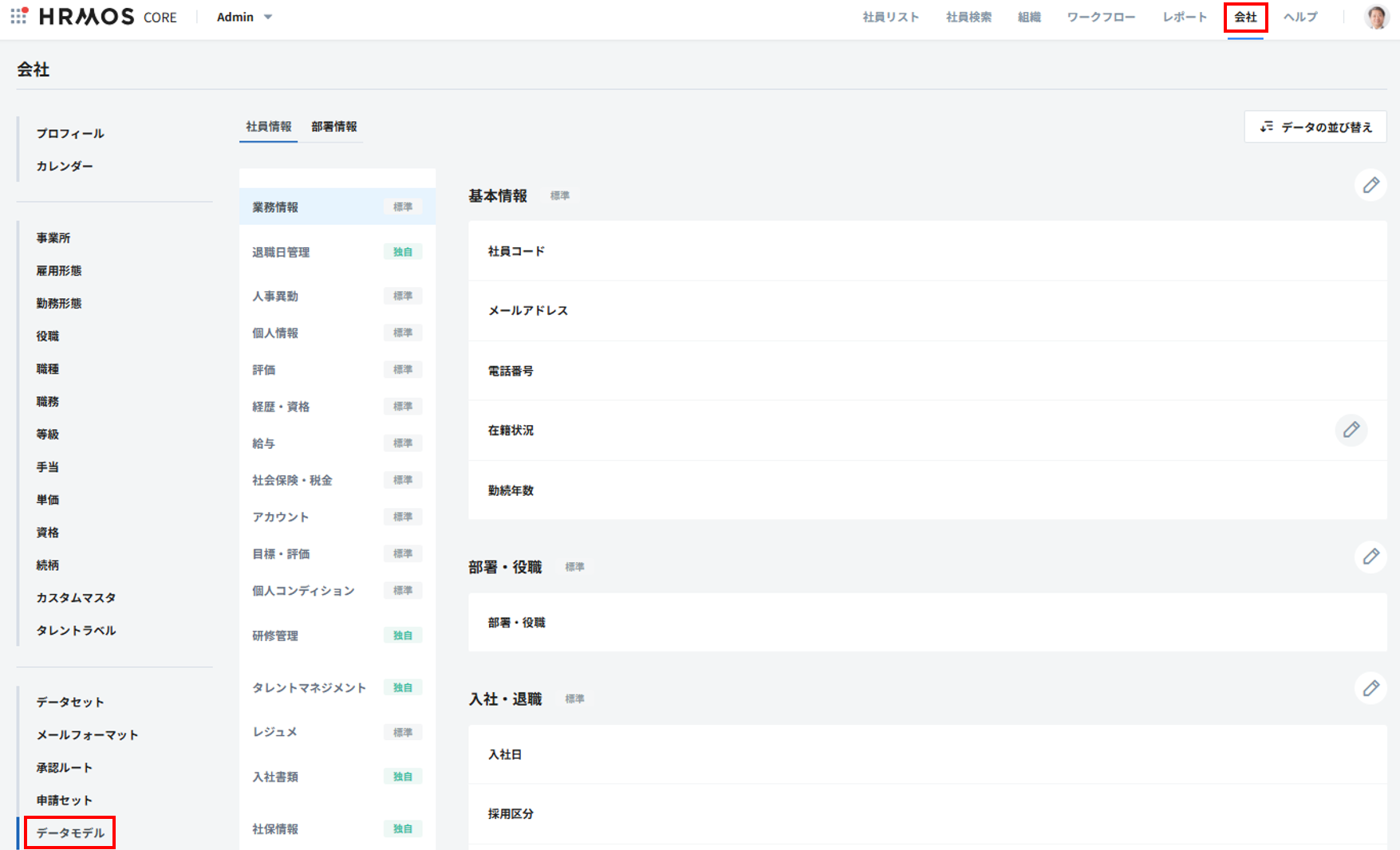
Task: Select データモデル in the sidebar
Action: (x=70, y=832)
